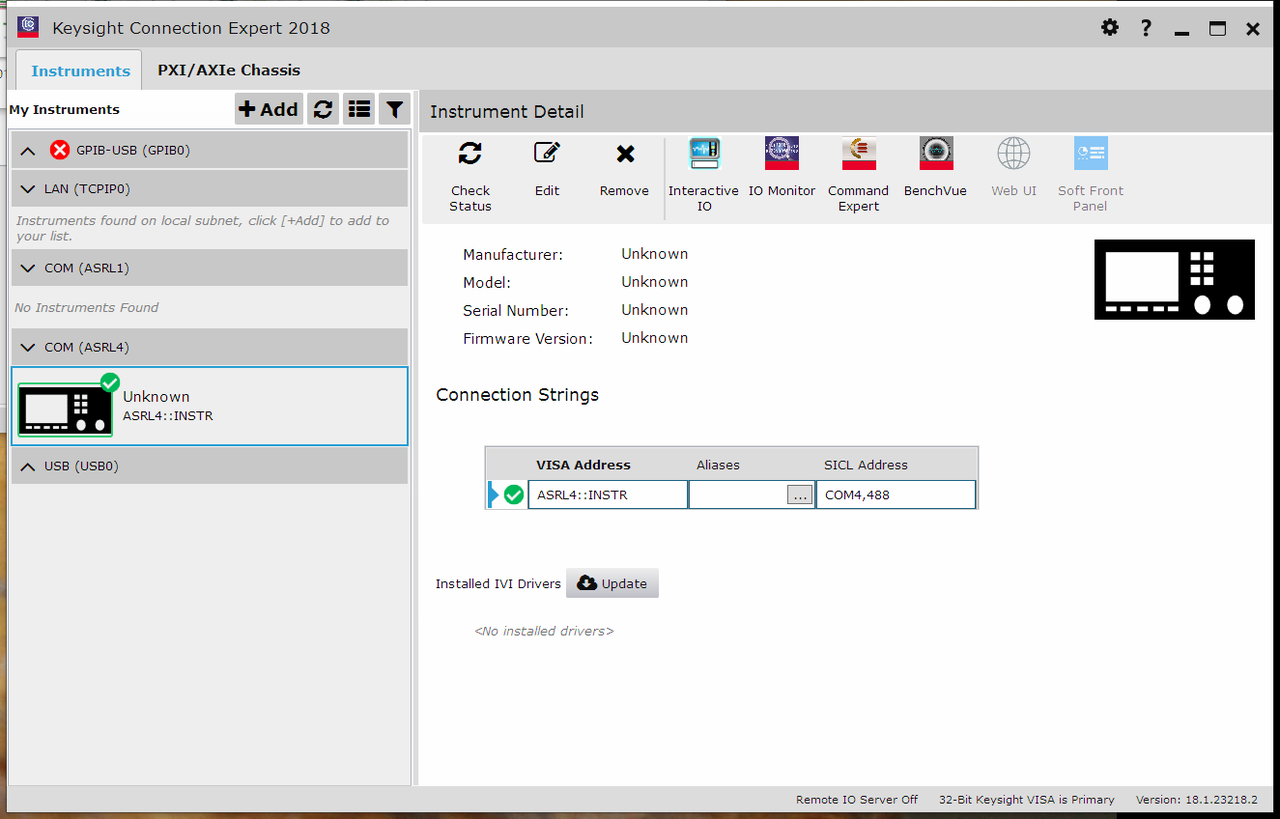Click the blue row selector arrow in connection table
The image size is (1280, 819).
click(x=493, y=494)
